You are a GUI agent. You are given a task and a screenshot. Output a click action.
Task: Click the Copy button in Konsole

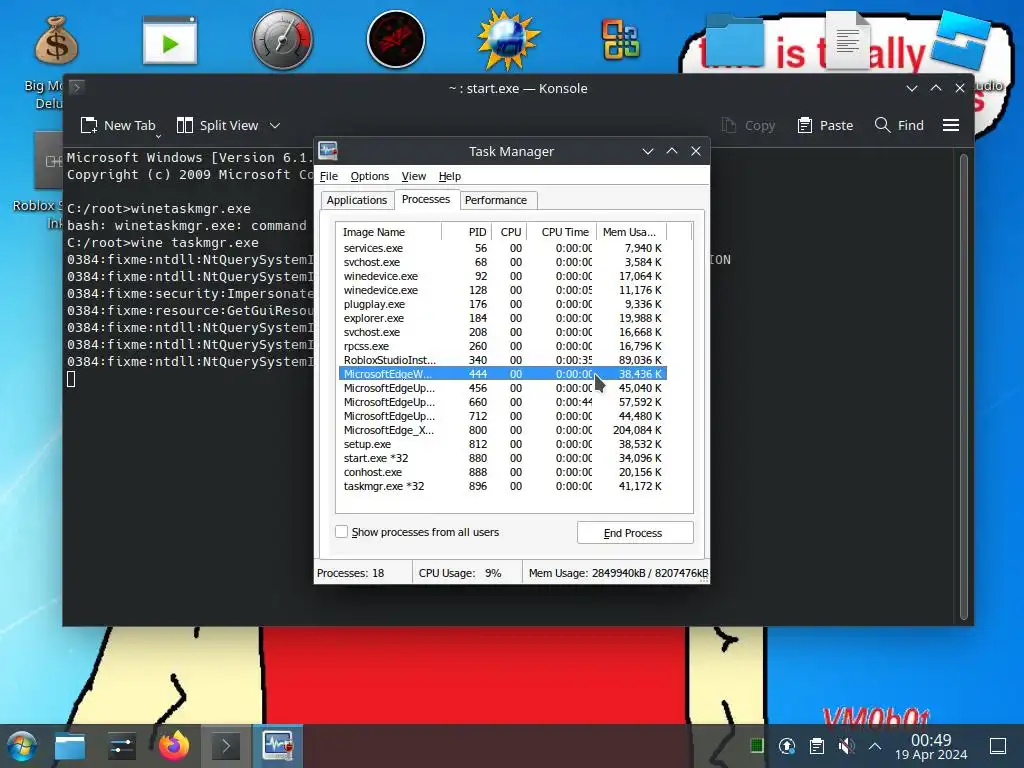748,125
